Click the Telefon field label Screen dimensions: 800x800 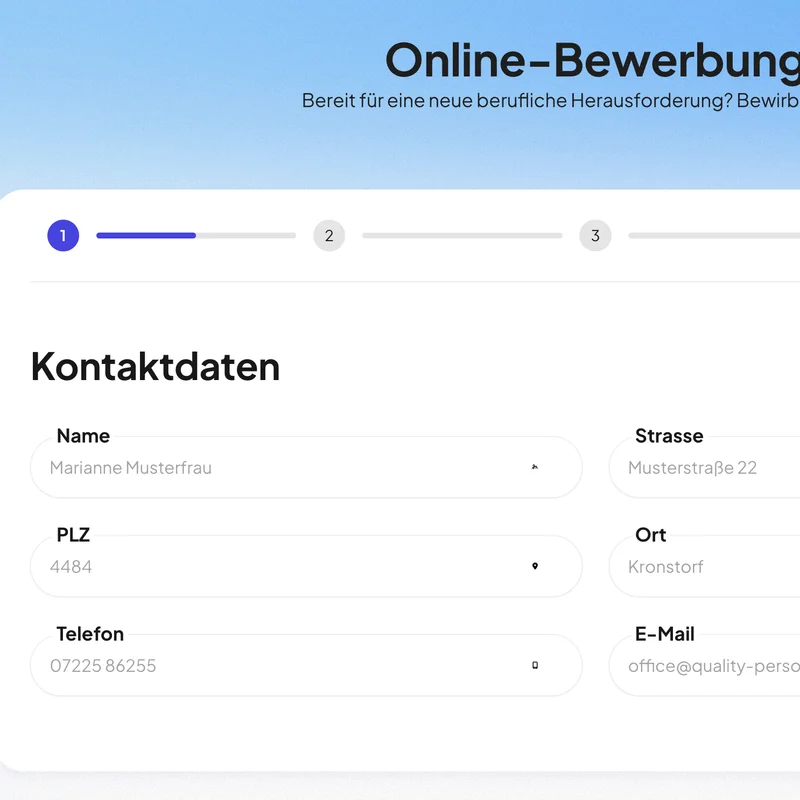pos(90,634)
